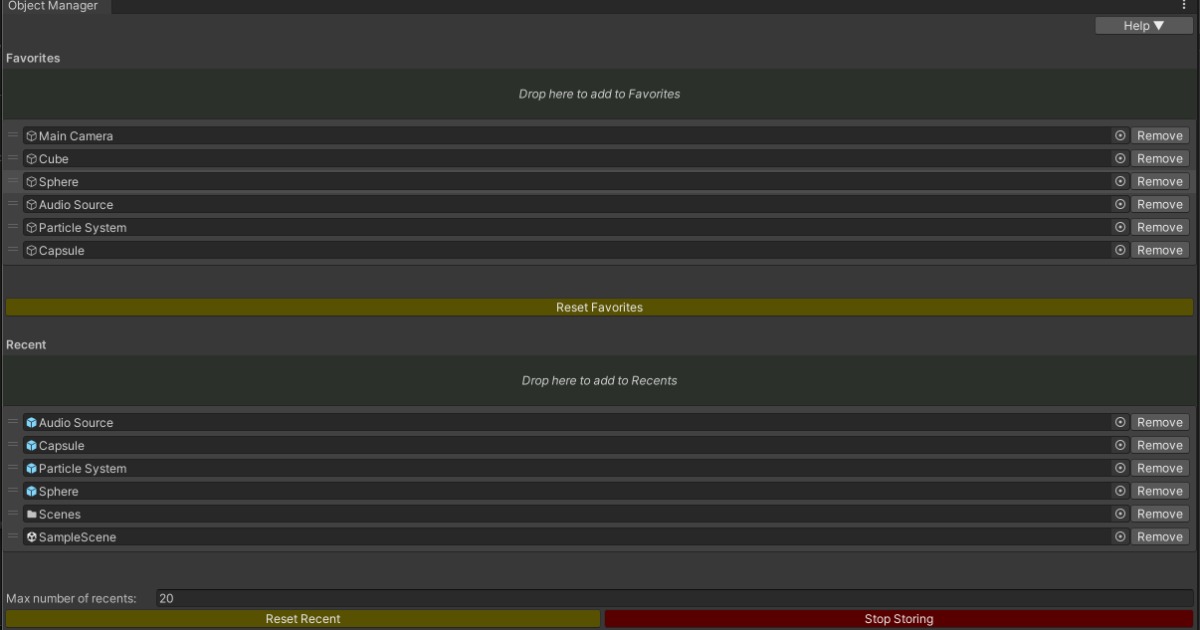Click object picker icon for recent Sphere
This screenshot has width=1200, height=630.
point(1120,492)
